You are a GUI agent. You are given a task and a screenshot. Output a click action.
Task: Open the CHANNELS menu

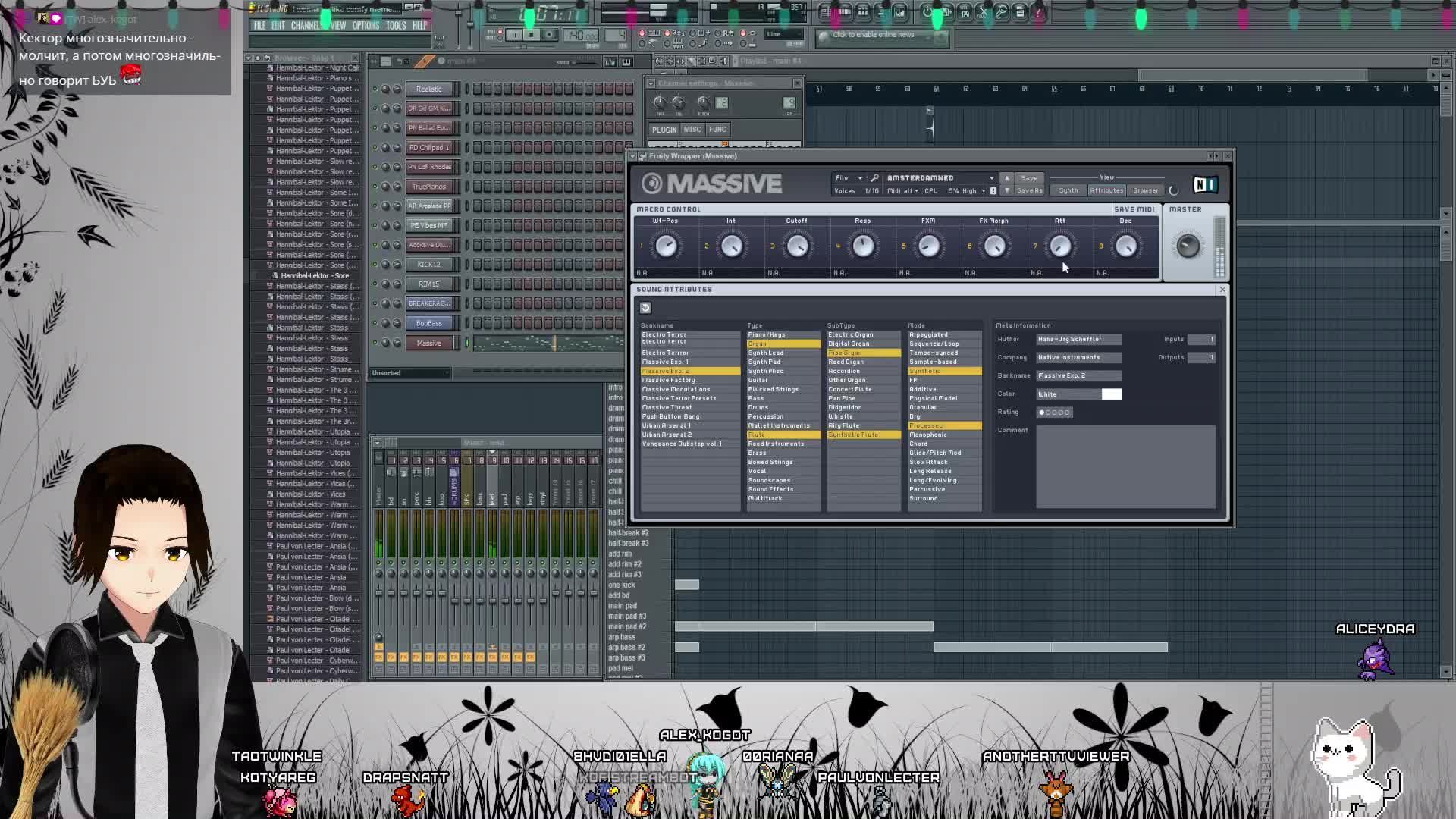point(306,25)
